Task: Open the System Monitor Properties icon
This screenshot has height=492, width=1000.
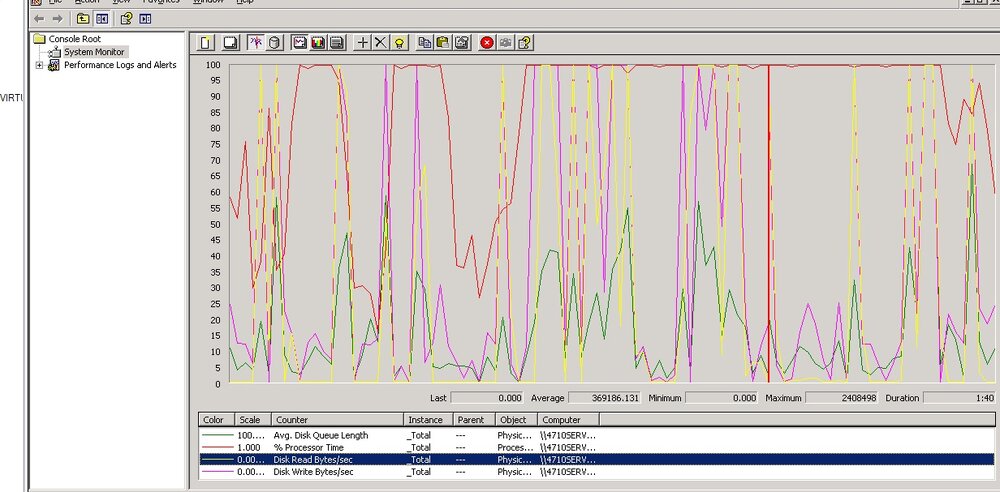Action: pyautogui.click(x=462, y=43)
